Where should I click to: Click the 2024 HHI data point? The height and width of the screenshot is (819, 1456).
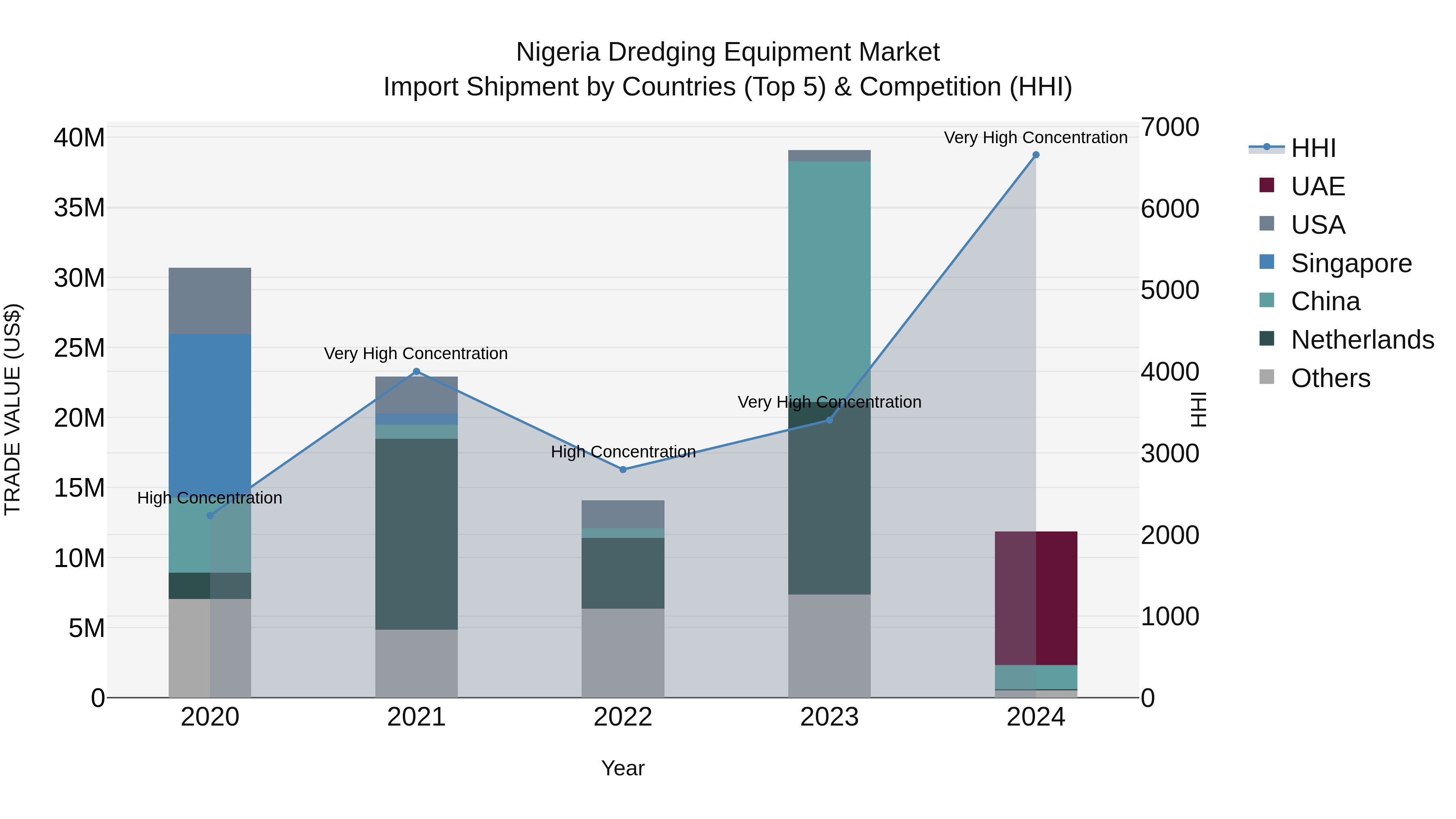pos(1036,155)
